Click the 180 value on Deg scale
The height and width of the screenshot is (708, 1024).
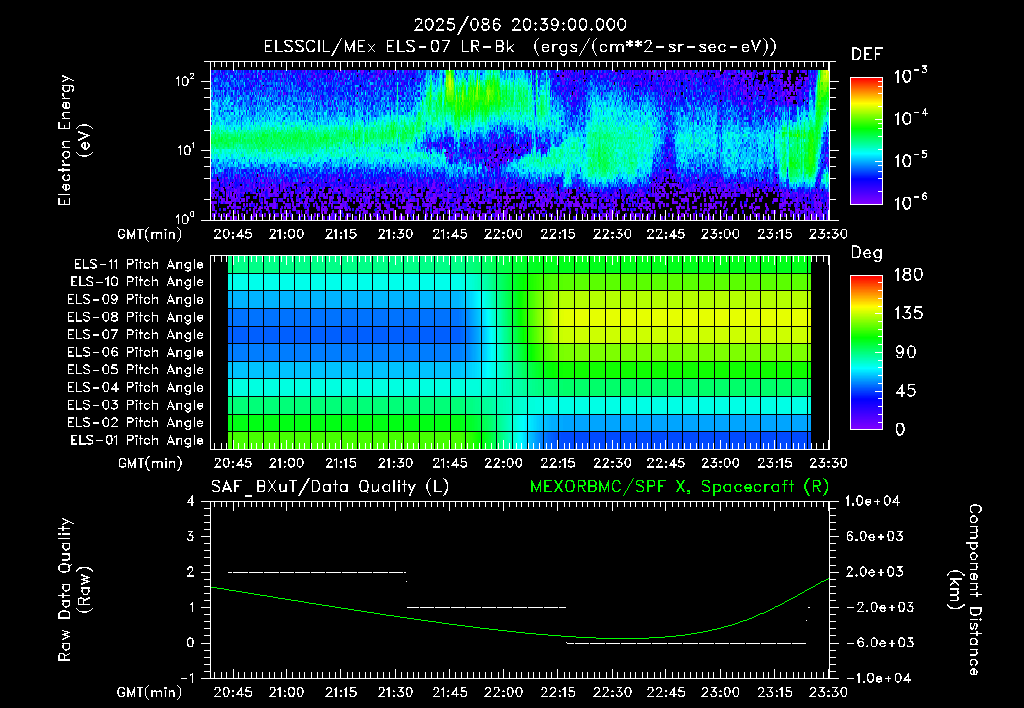click(x=908, y=275)
